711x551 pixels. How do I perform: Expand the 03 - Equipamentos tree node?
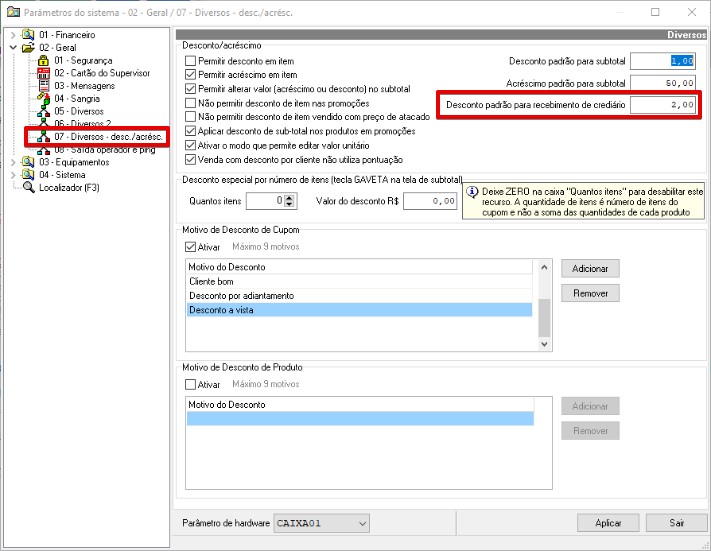click(13, 162)
